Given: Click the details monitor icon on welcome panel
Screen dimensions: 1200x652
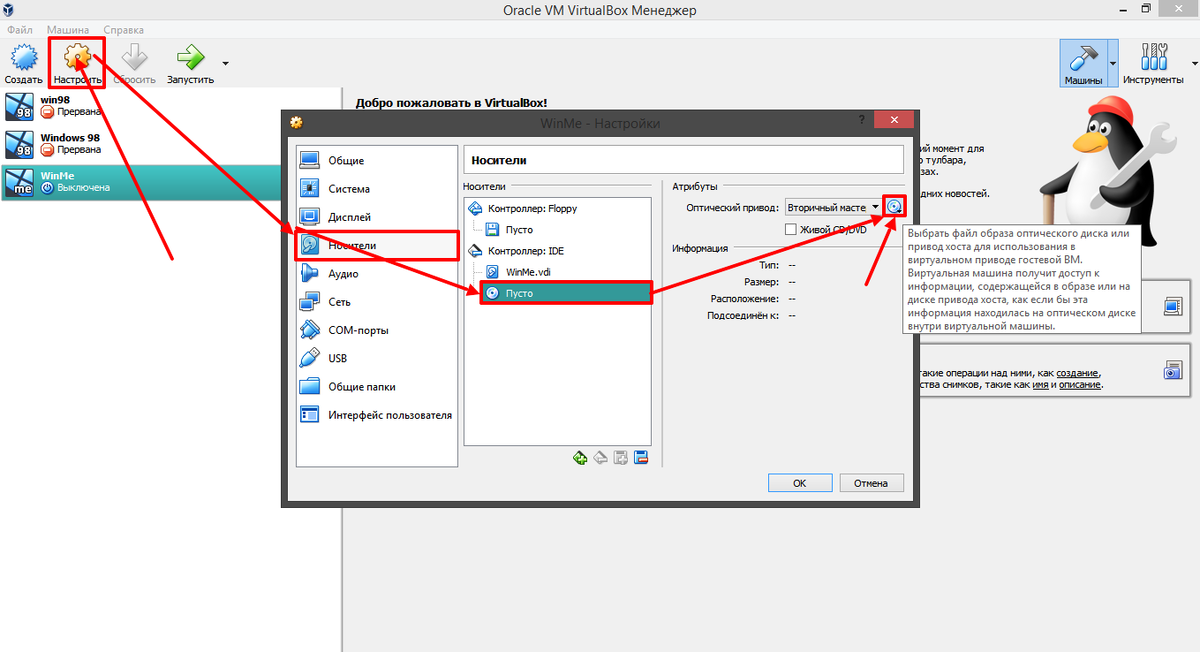Looking at the screenshot, I should click(1173, 307).
